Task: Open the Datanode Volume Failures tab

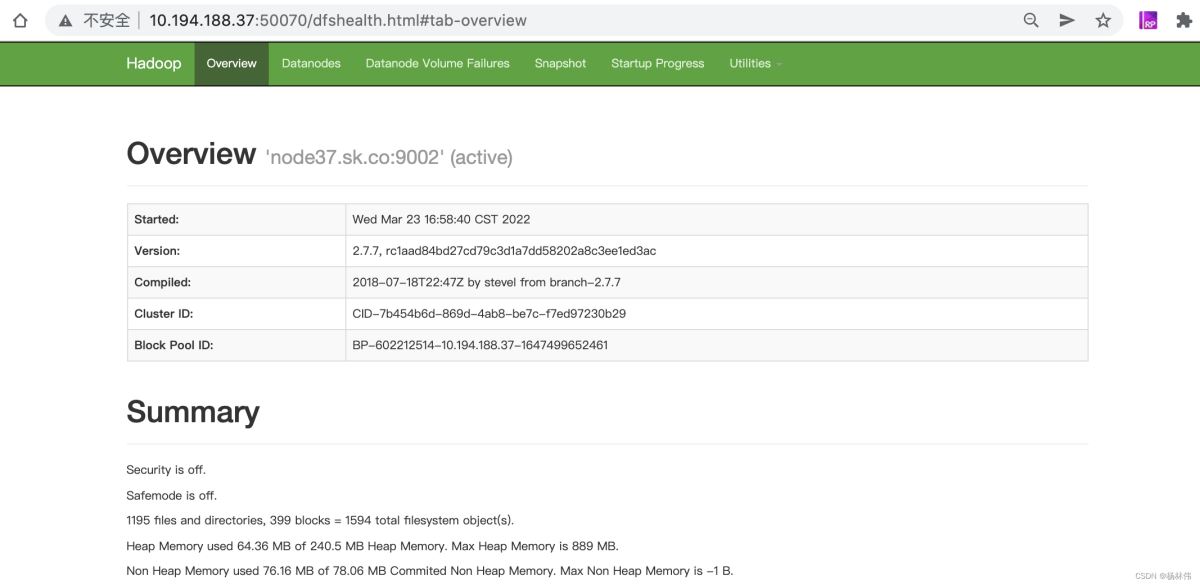Action: pos(437,63)
